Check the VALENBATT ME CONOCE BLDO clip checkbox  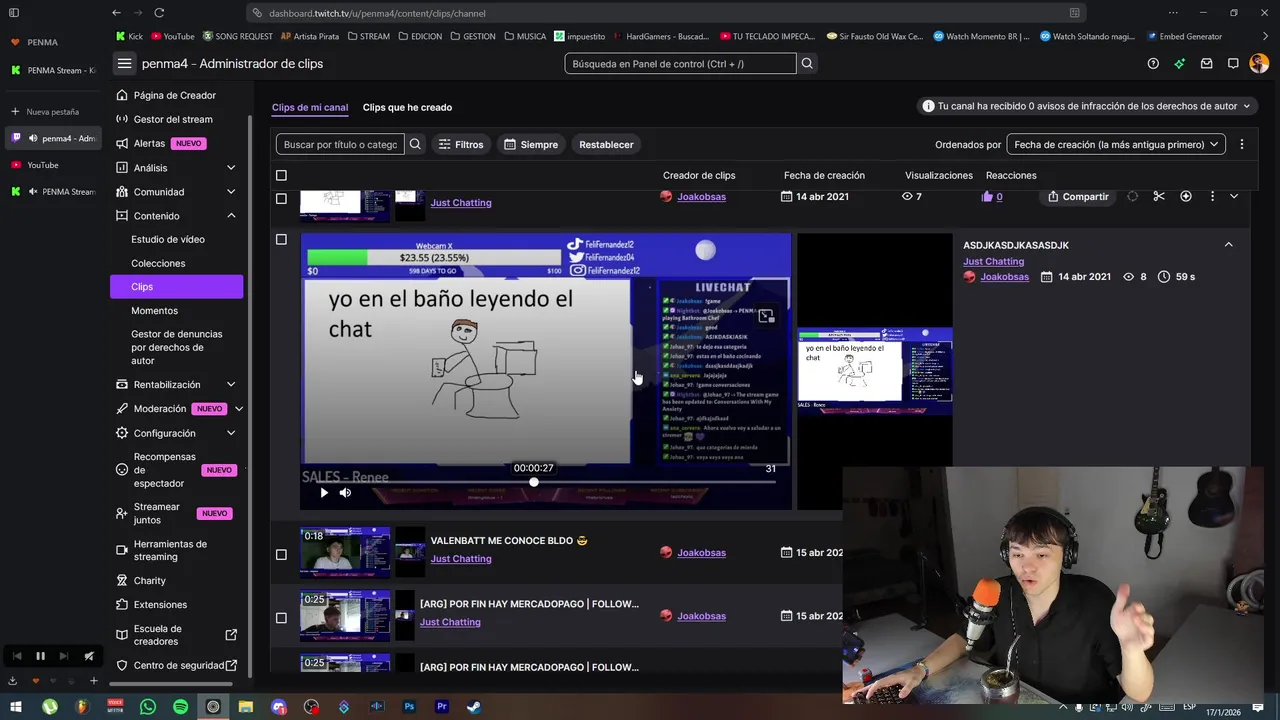pos(281,554)
